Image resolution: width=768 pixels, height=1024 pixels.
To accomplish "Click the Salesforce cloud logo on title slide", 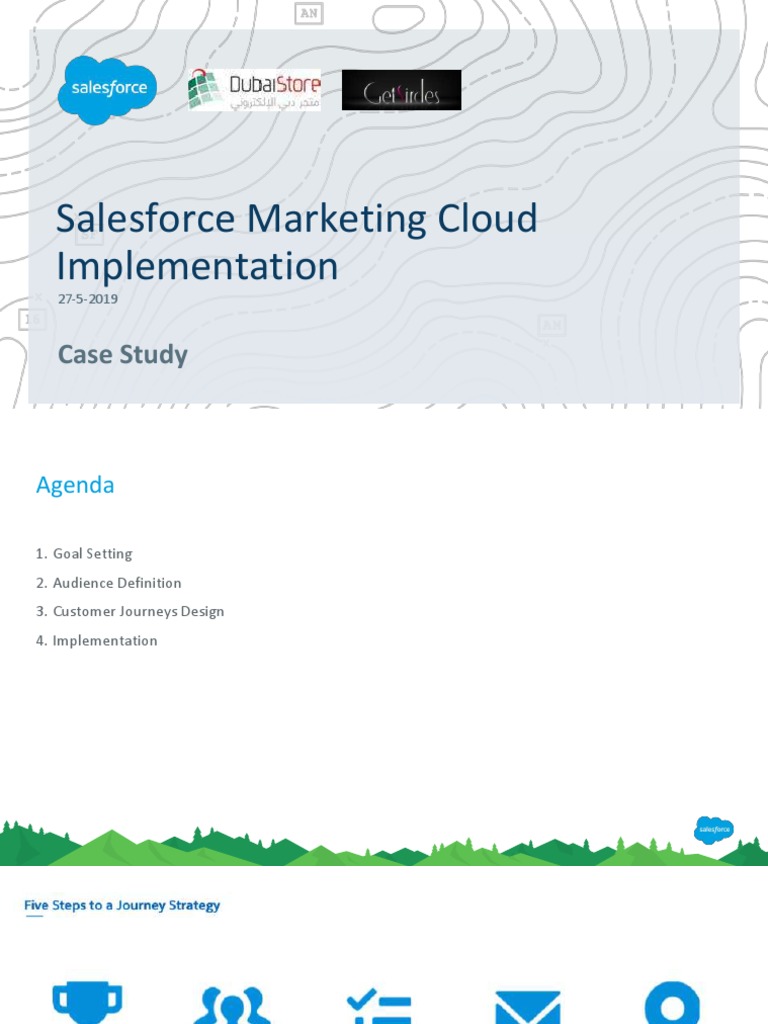I will coord(107,90).
